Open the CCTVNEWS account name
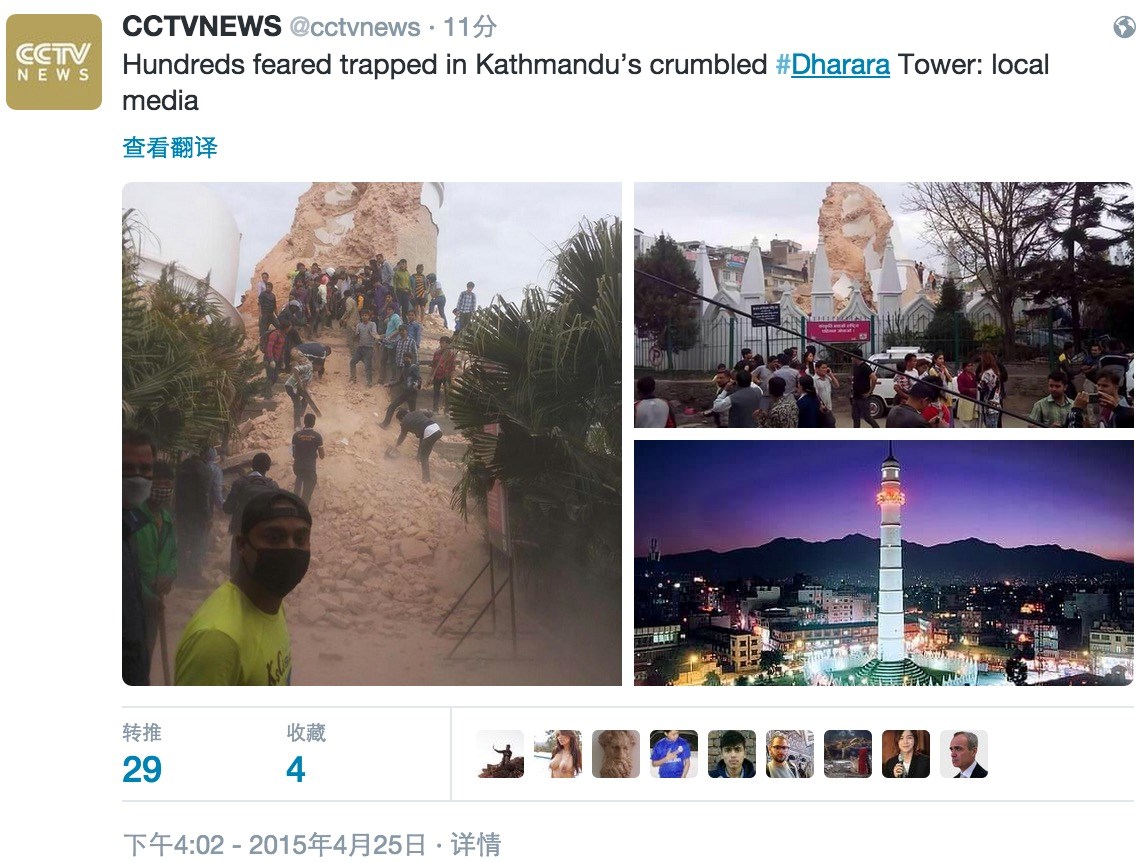1148x862 pixels. (x=201, y=26)
